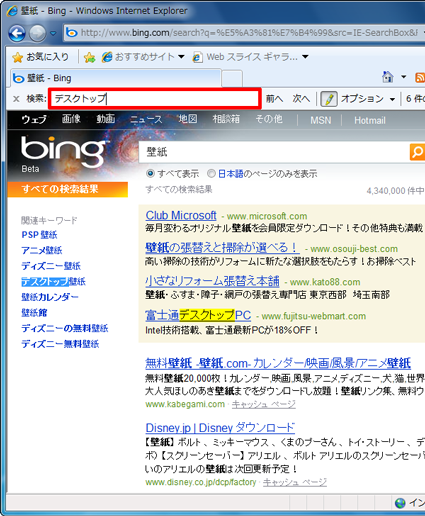The image size is (425, 516).
Task: Open デスクトップ壁紙 related keyword
Action: [53, 282]
